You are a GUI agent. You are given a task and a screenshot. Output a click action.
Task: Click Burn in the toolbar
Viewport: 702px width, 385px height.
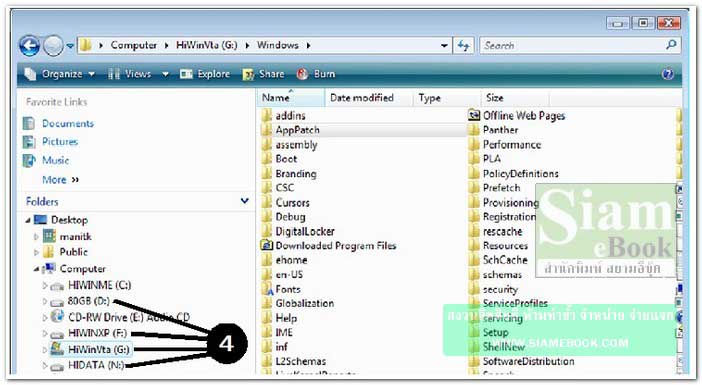[316, 74]
